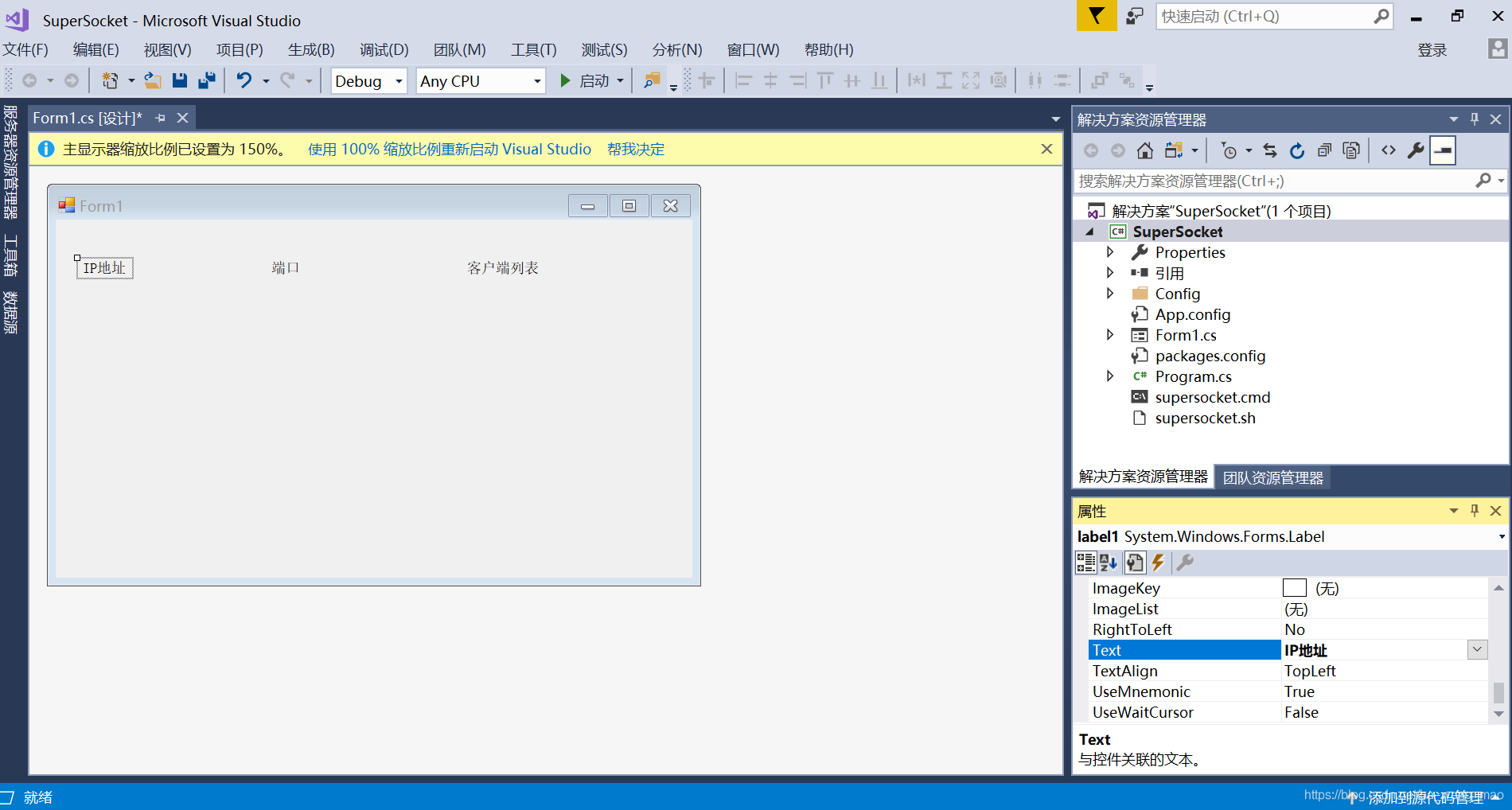Select supersocket.cmd in the solution tree

point(1213,397)
